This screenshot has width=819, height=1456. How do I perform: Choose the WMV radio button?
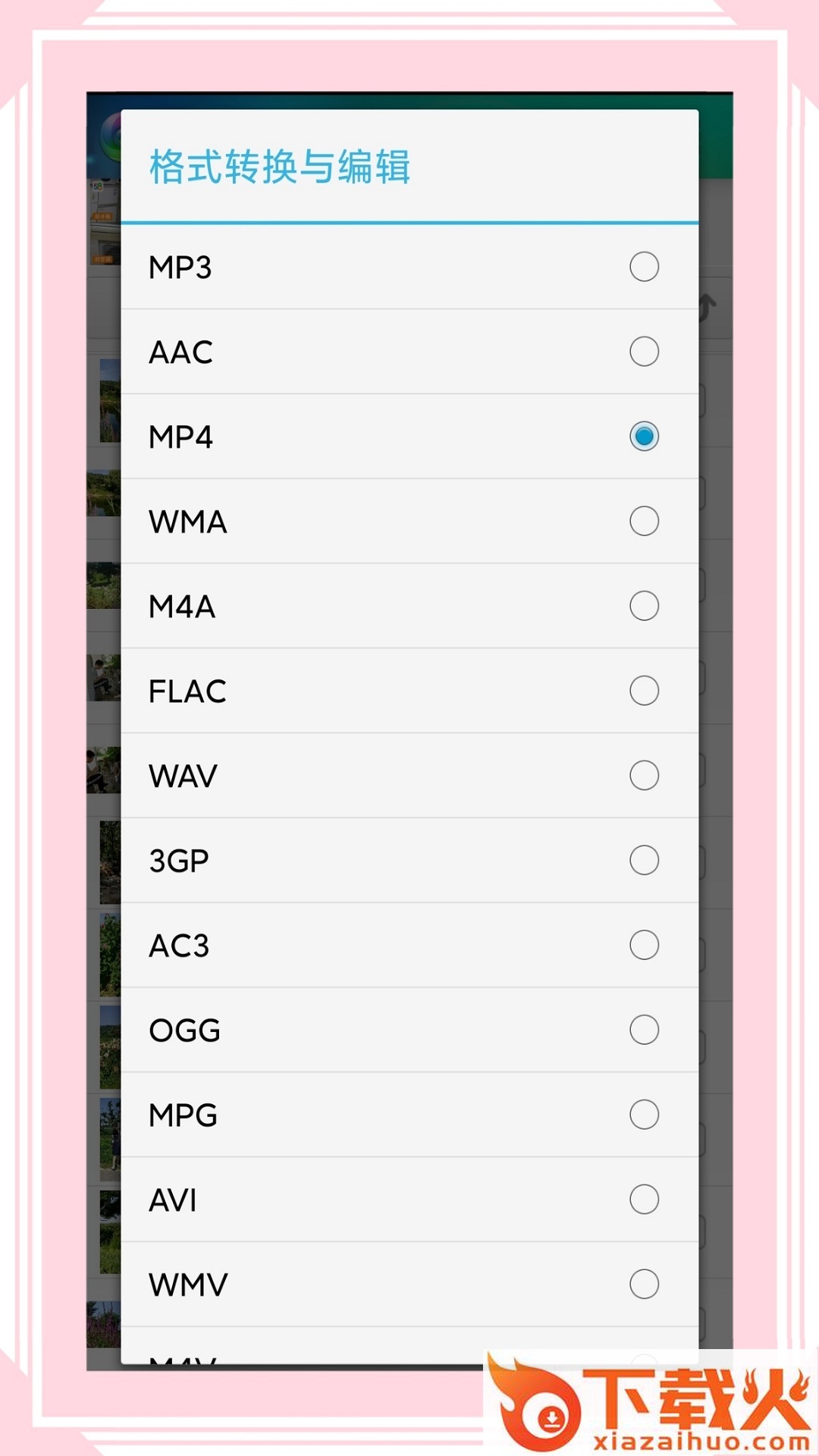click(644, 1285)
